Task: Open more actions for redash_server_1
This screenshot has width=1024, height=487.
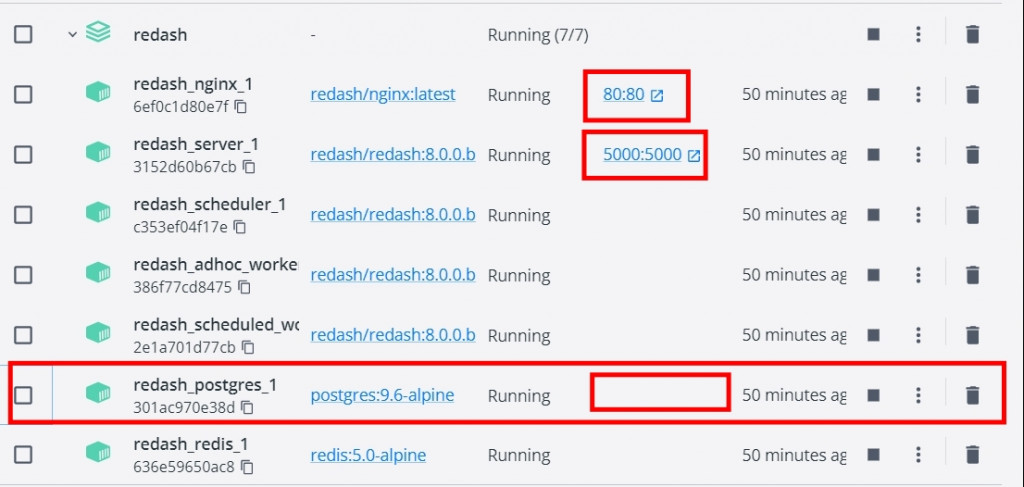Action: click(x=918, y=155)
